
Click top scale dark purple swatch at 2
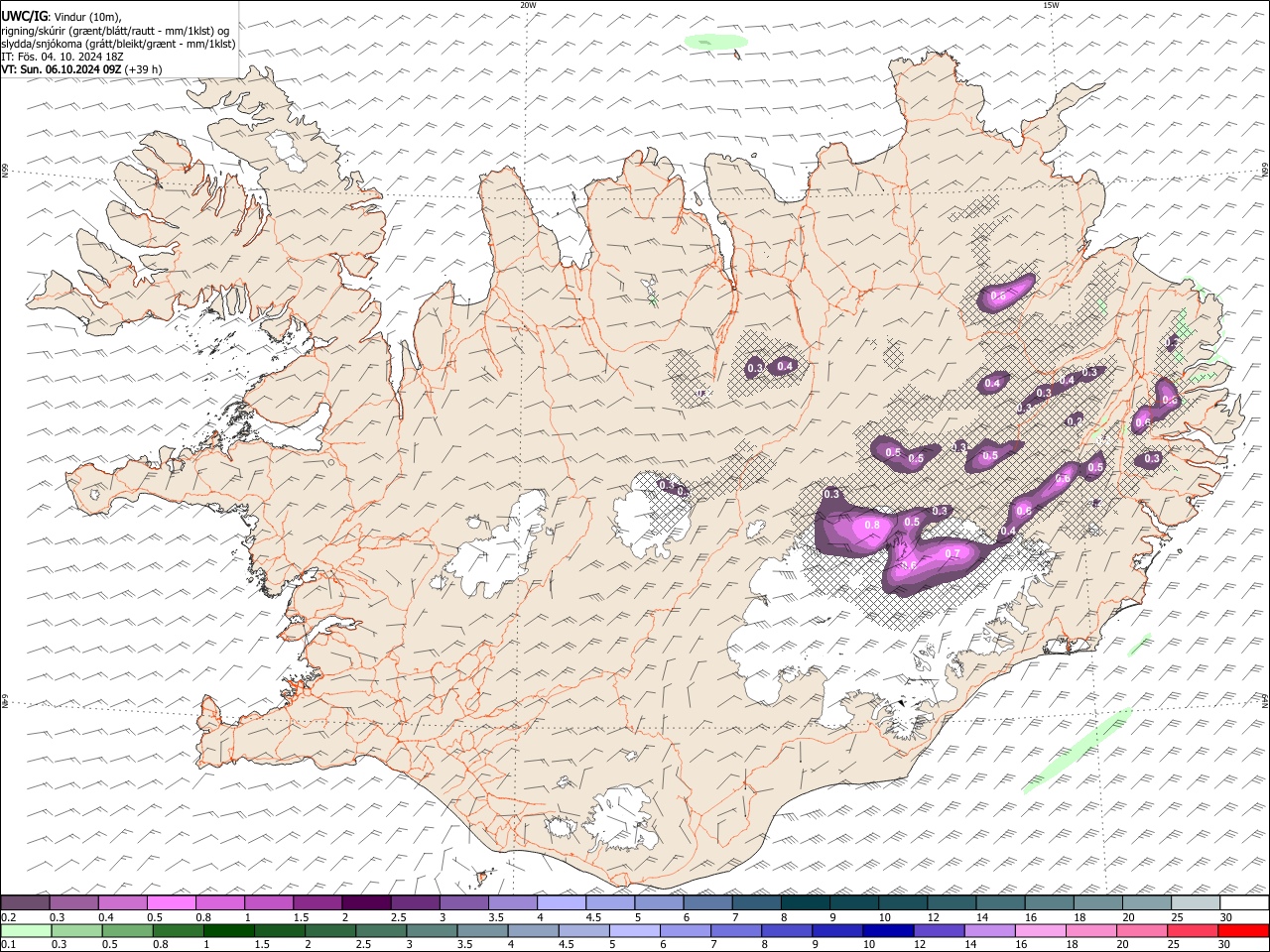366,903
